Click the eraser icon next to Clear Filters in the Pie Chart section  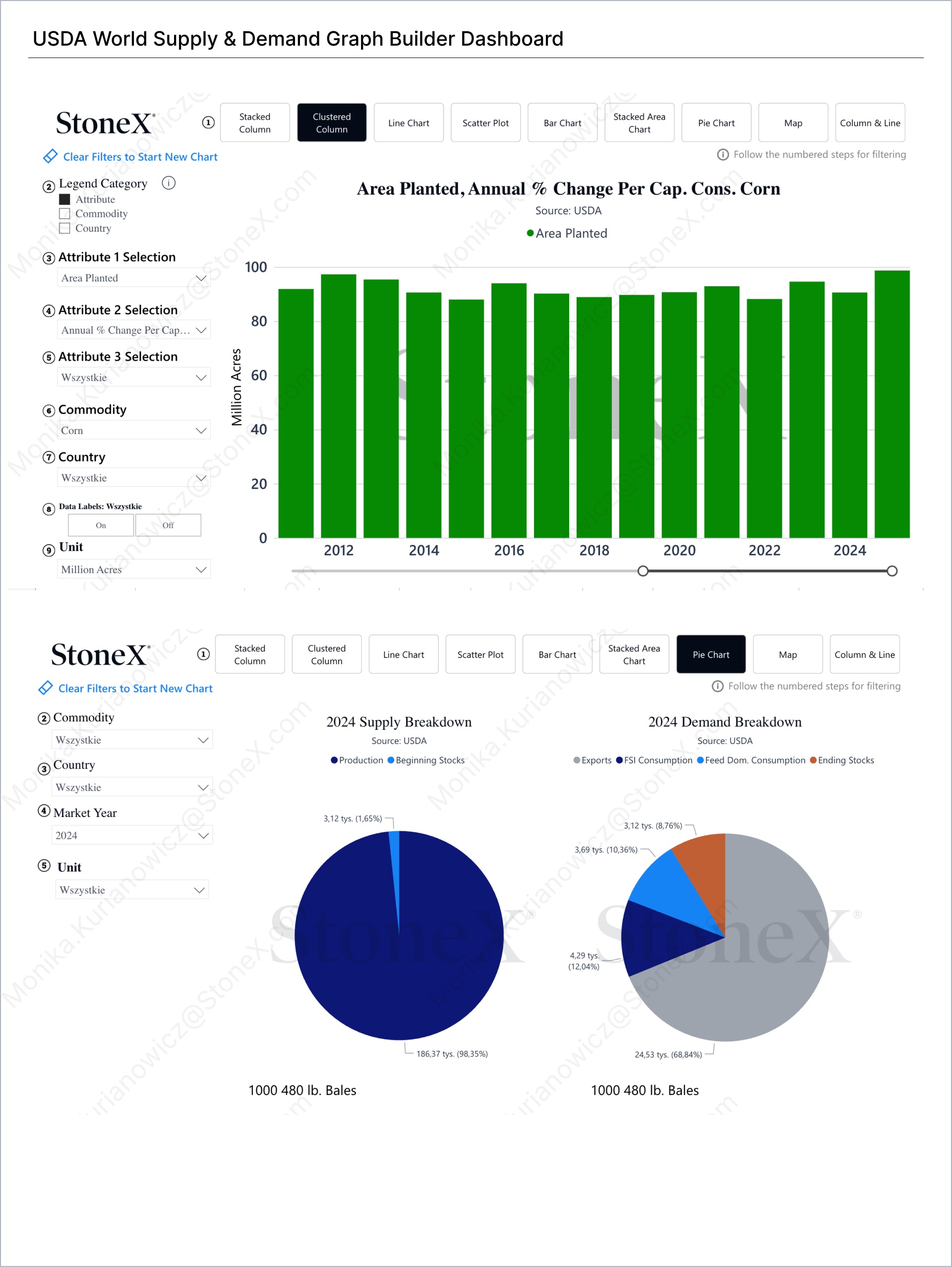tap(45, 688)
